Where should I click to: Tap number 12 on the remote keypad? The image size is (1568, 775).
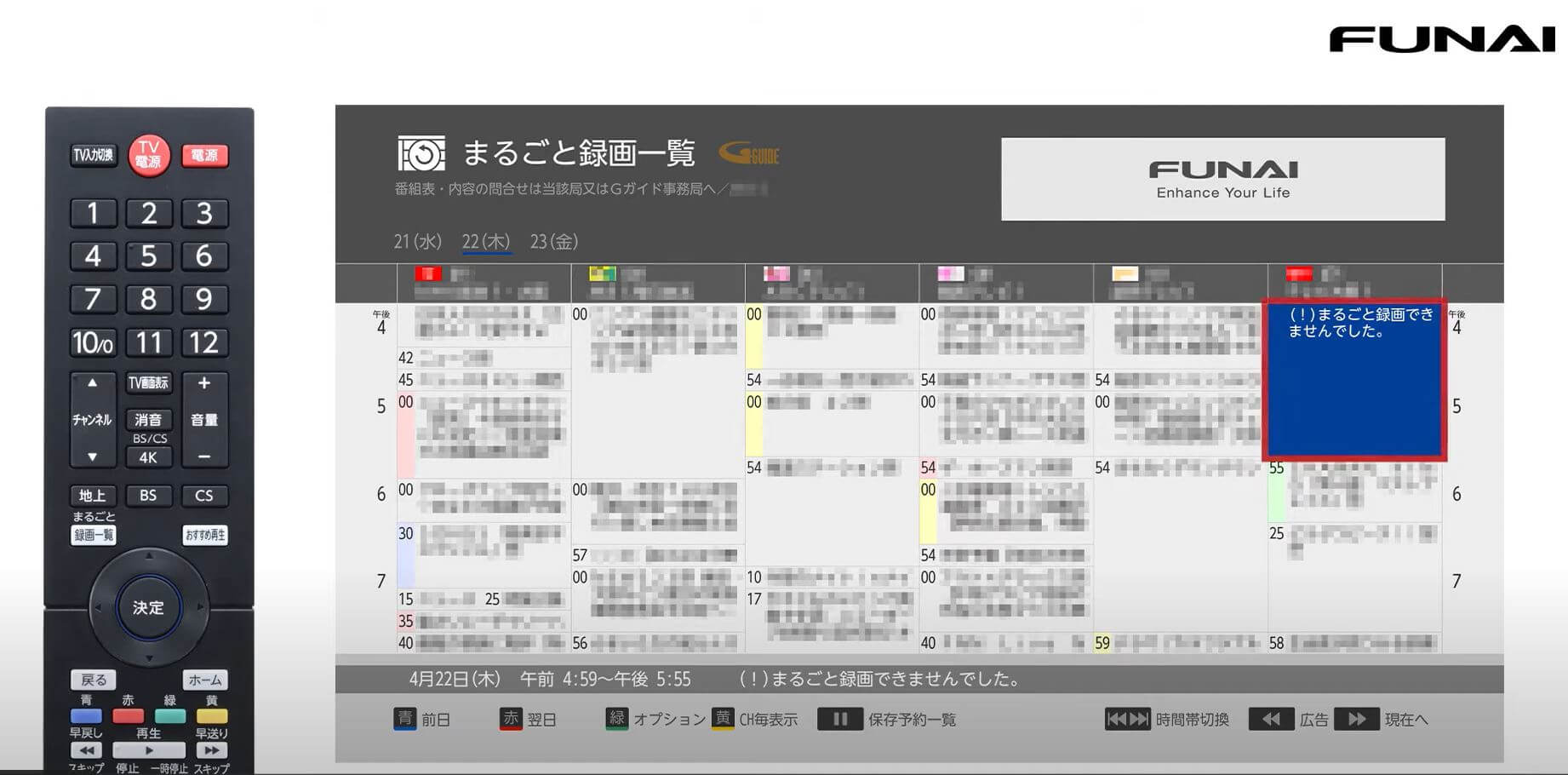[204, 342]
